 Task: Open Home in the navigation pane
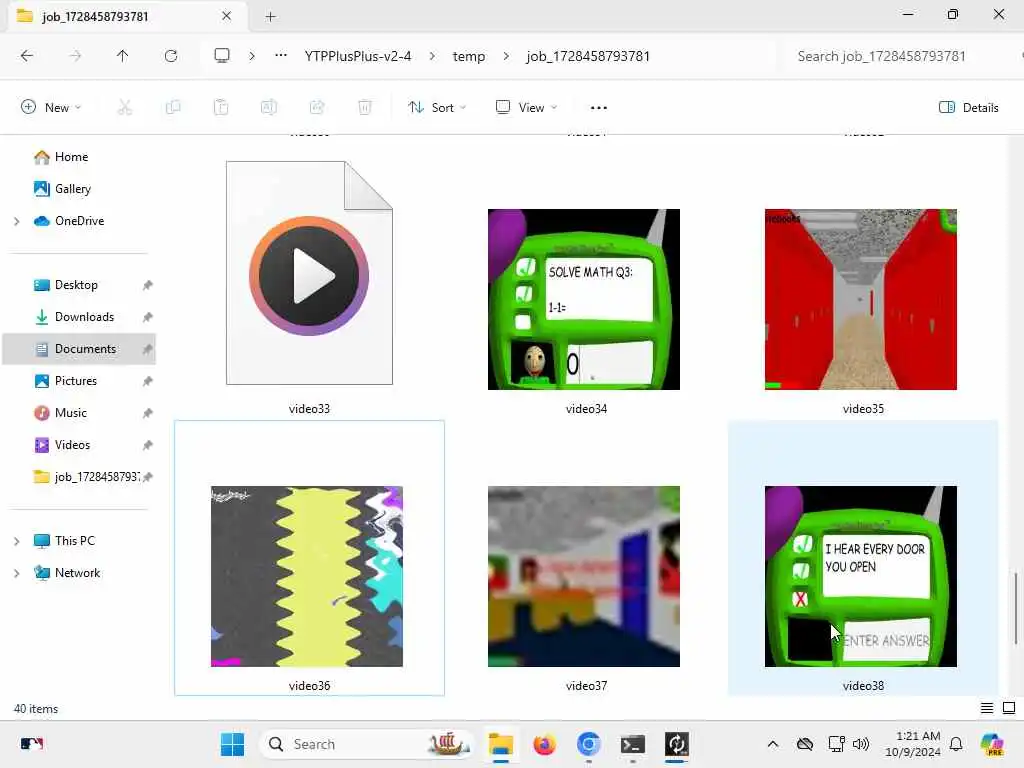tap(71, 157)
